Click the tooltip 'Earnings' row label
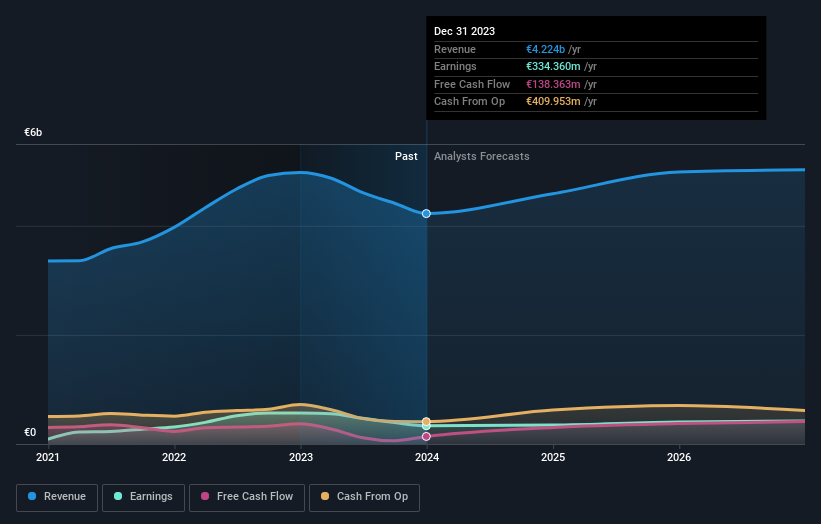The height and width of the screenshot is (524, 821). [456, 66]
